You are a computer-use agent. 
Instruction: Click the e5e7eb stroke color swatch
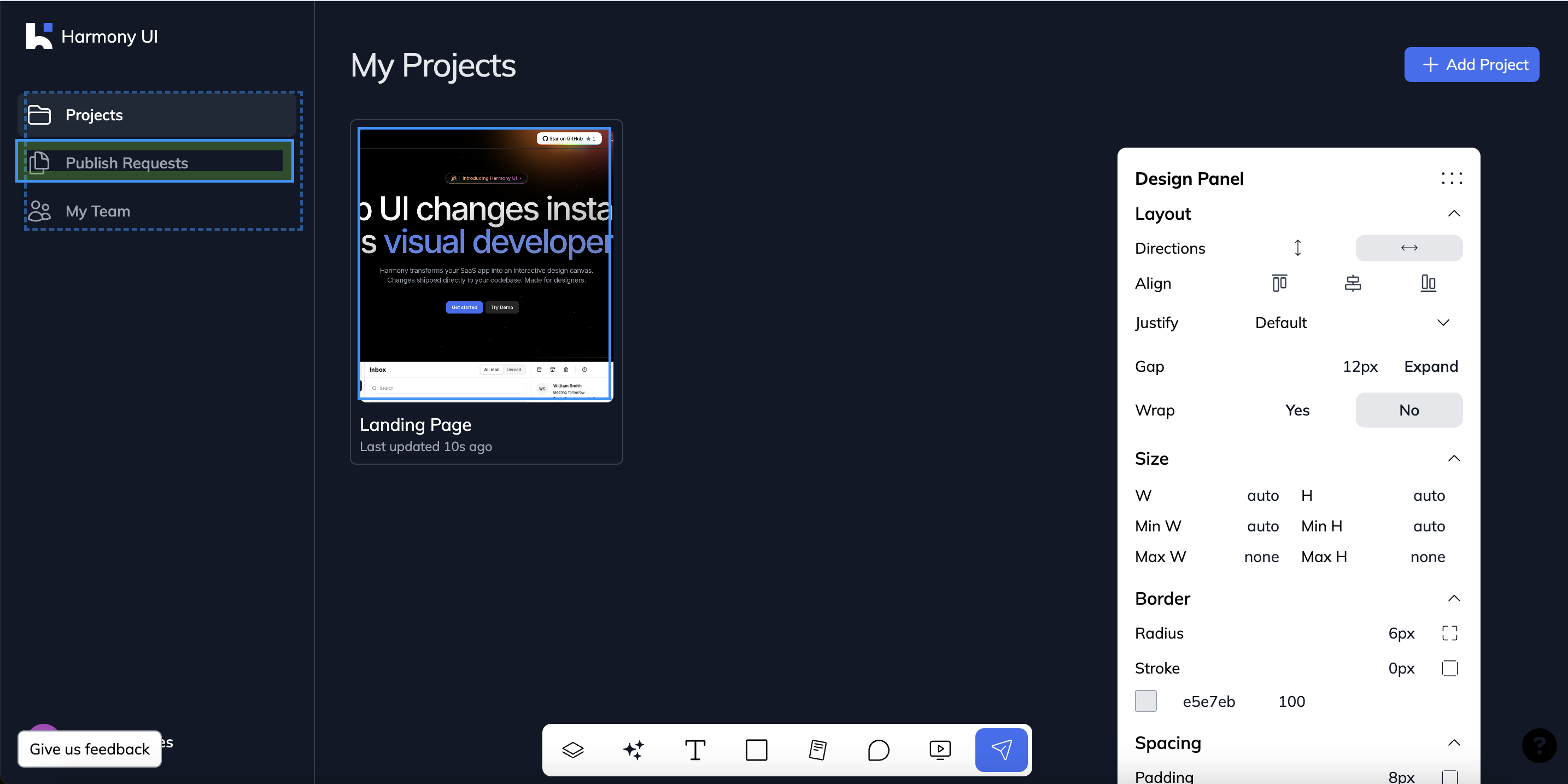(x=1145, y=700)
